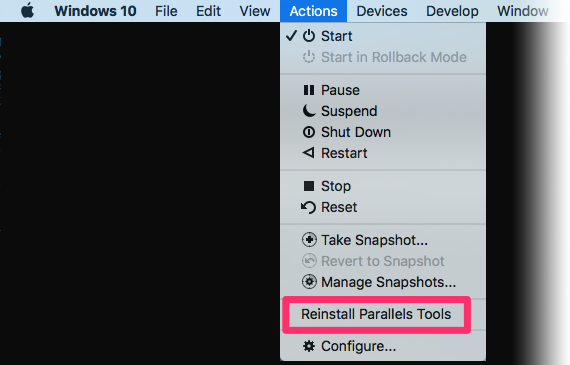Screen dimensions: 570x365
Task: Expand the View menu
Action: click(x=255, y=11)
